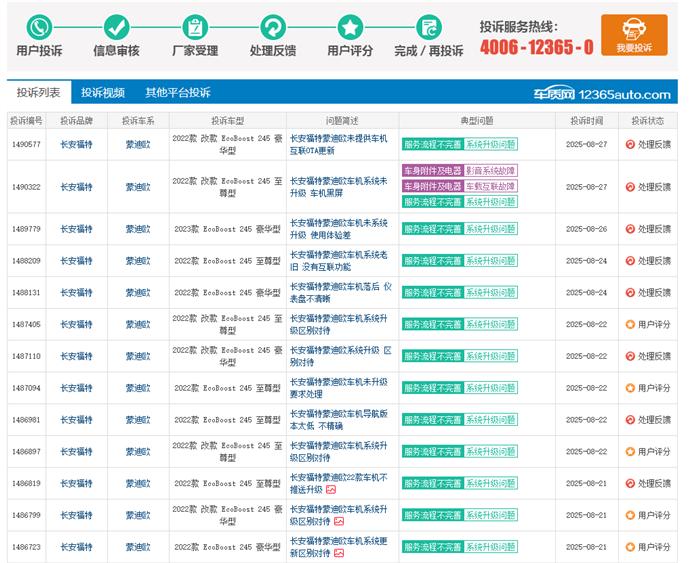Click the 用户评分 star step icon
The image size is (700, 563).
pyautogui.click(x=350, y=27)
